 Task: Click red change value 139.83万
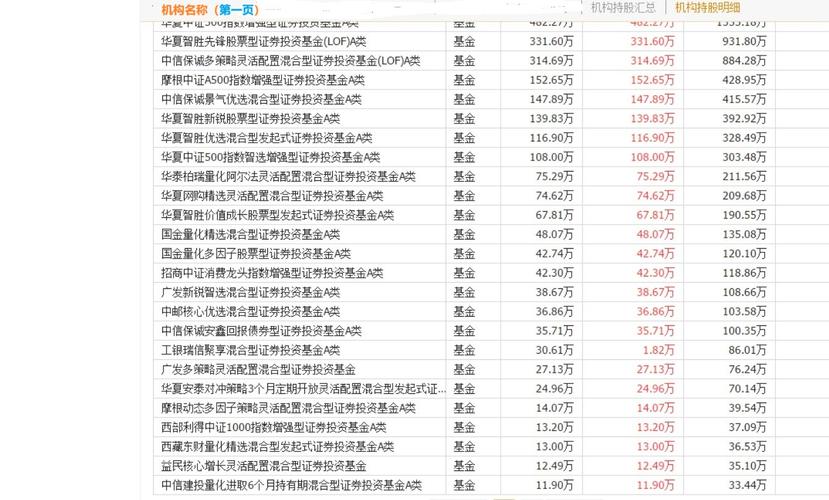tap(652, 118)
